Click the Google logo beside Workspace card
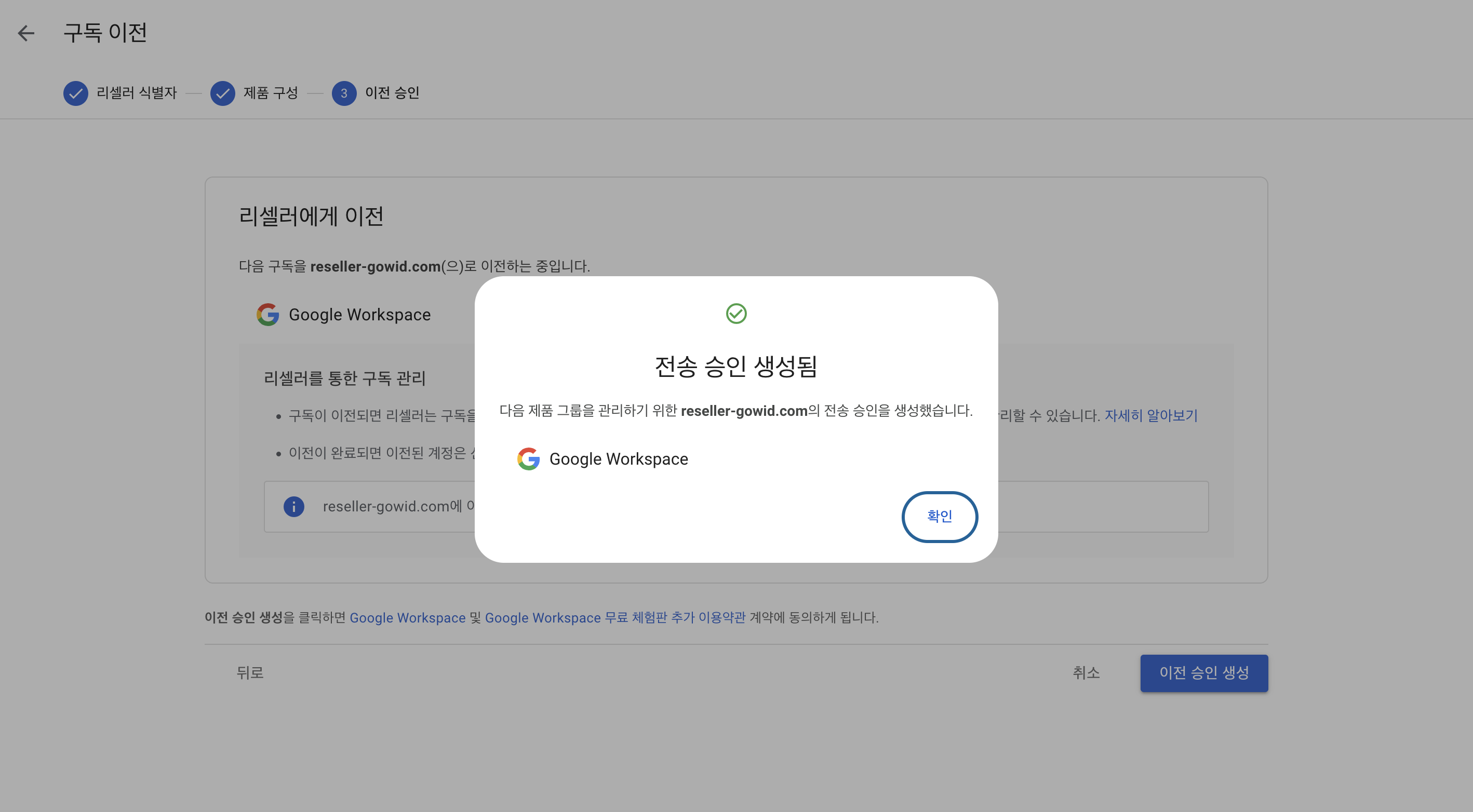Screen dimensions: 1473x812 point(267,314)
